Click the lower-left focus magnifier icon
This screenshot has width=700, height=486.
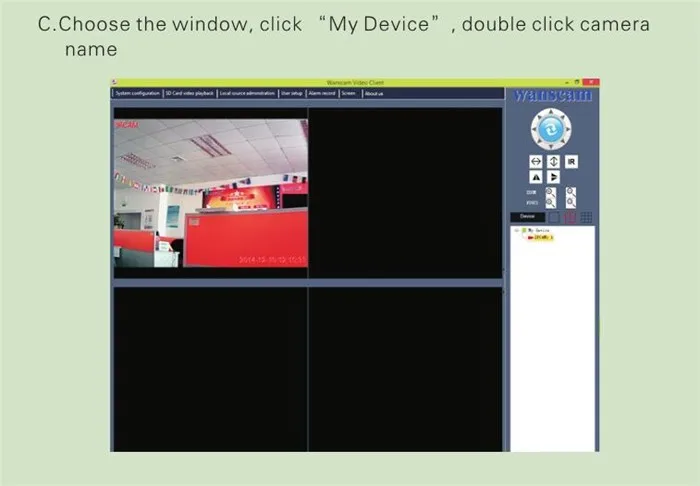pos(550,203)
